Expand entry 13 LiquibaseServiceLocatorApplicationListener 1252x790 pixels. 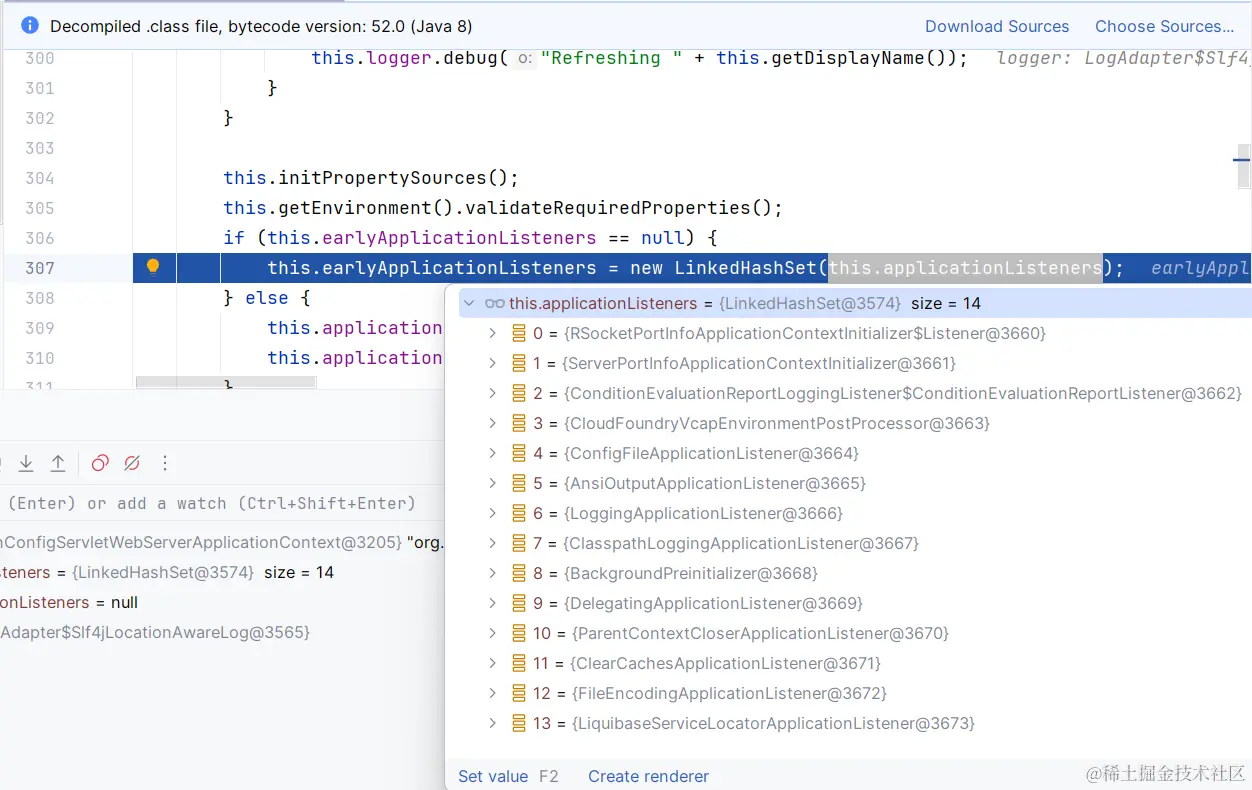click(x=492, y=723)
